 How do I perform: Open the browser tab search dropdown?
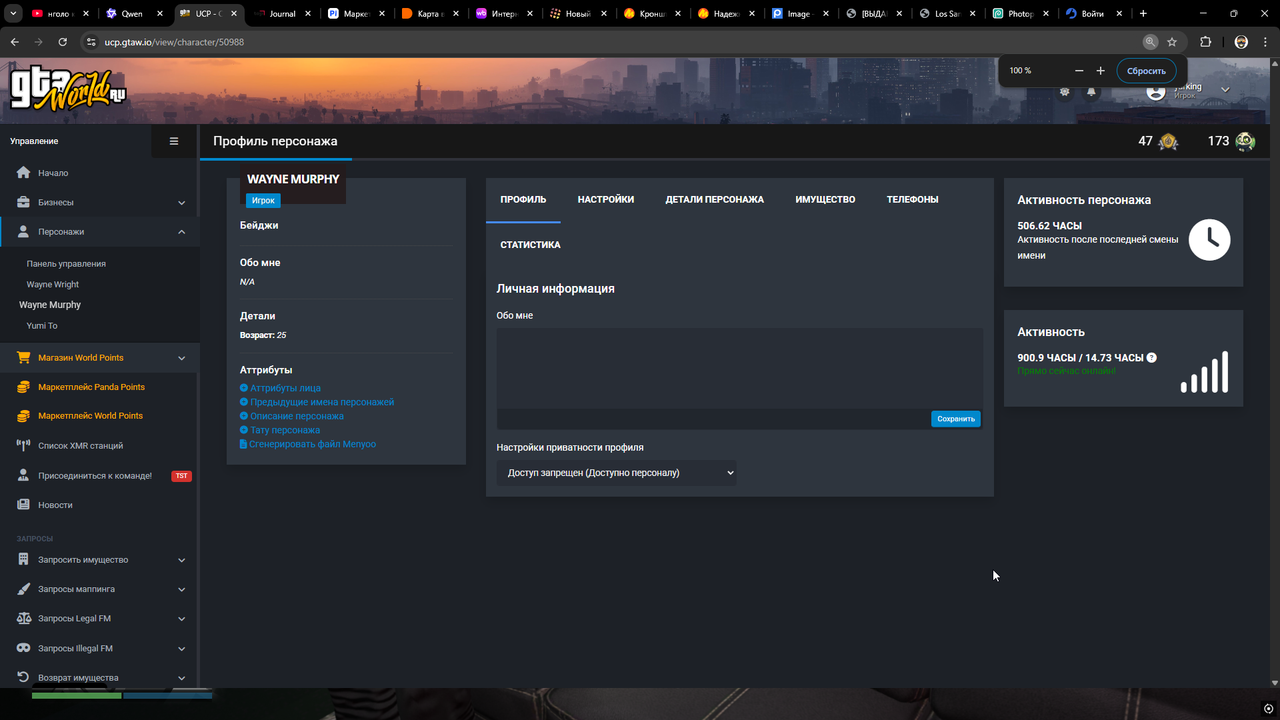click(x=13, y=14)
